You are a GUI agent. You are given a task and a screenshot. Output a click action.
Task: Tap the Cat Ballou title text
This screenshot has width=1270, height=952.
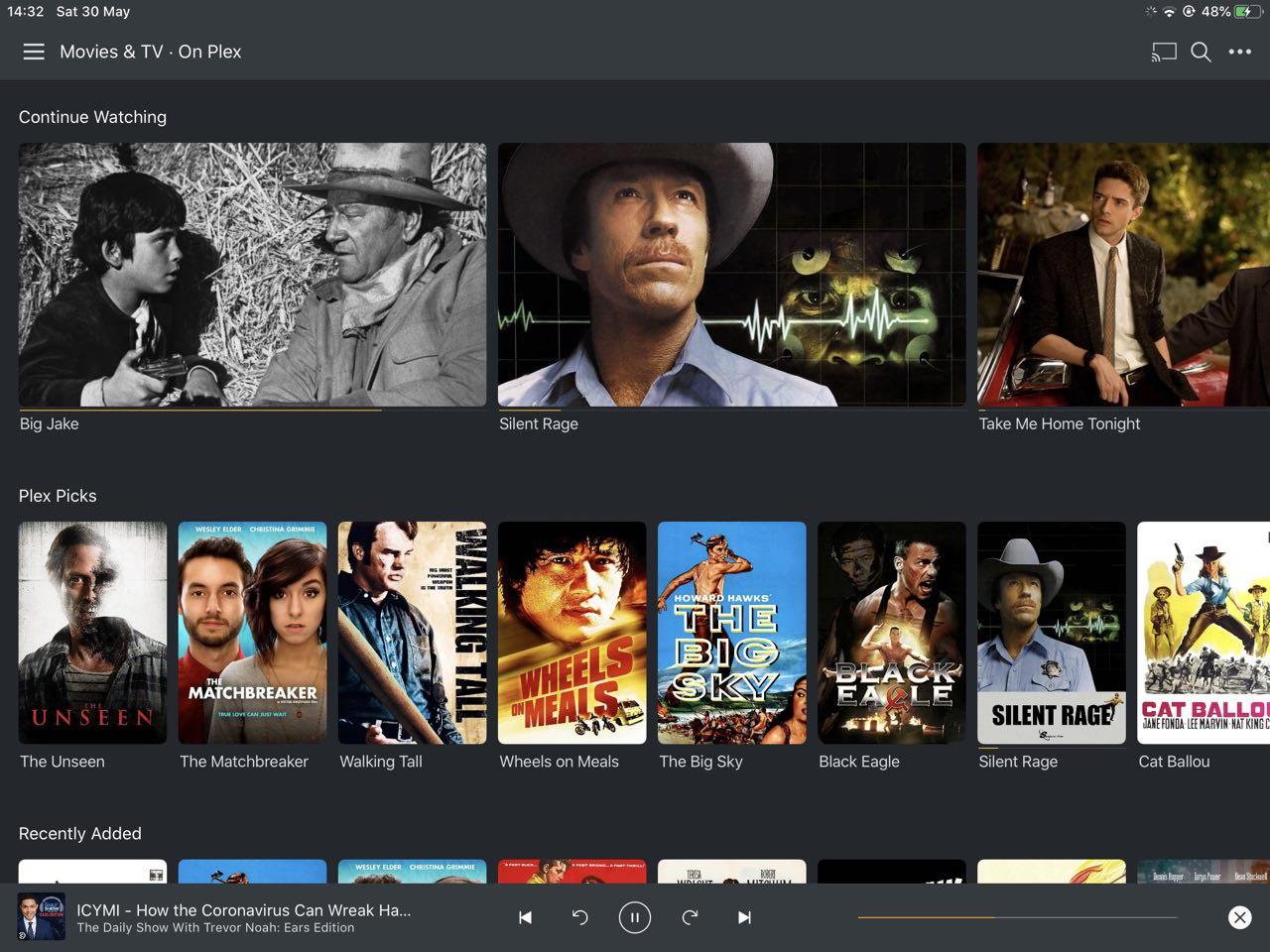(1174, 762)
